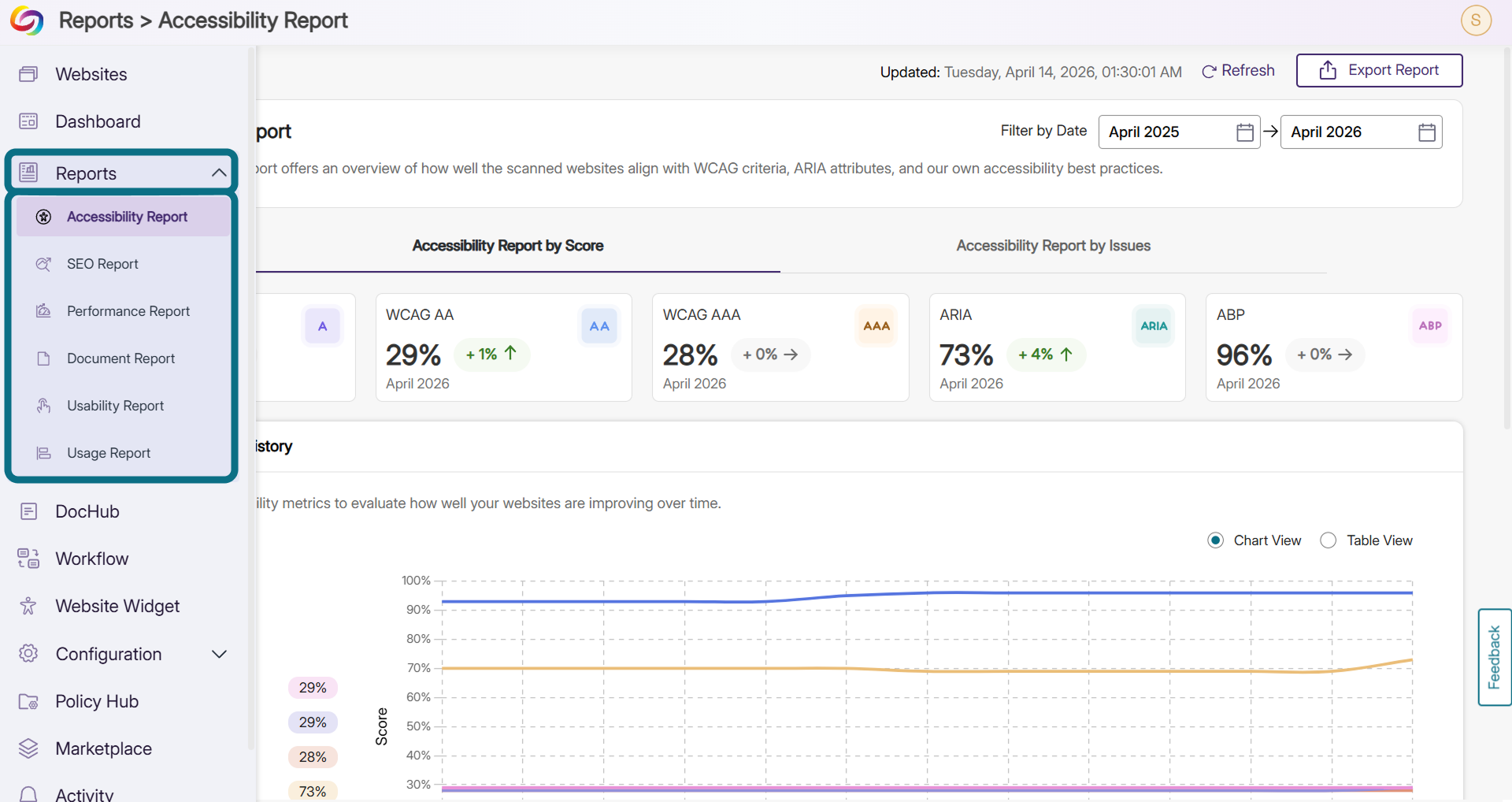The height and width of the screenshot is (802, 1512).
Task: Open user avatar in top right
Action: pyautogui.click(x=1476, y=20)
